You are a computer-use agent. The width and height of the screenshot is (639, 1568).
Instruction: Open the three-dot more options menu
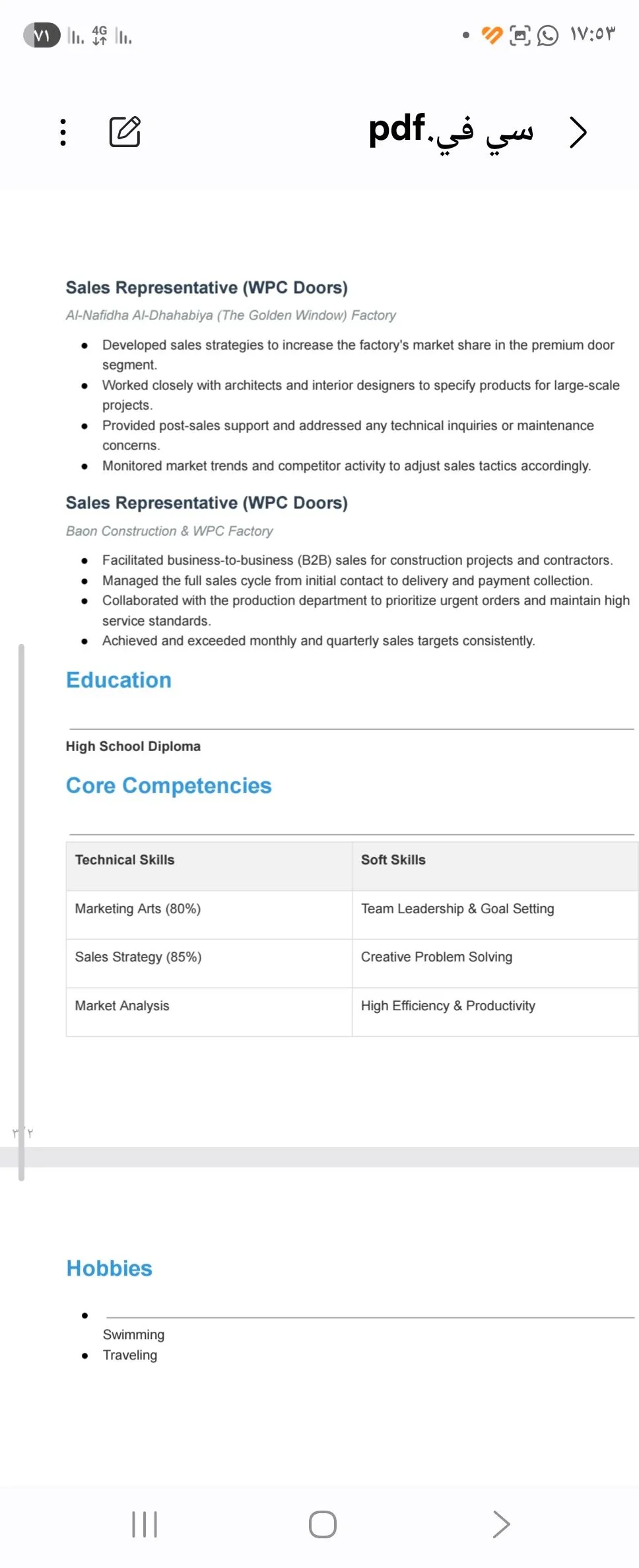(63, 132)
